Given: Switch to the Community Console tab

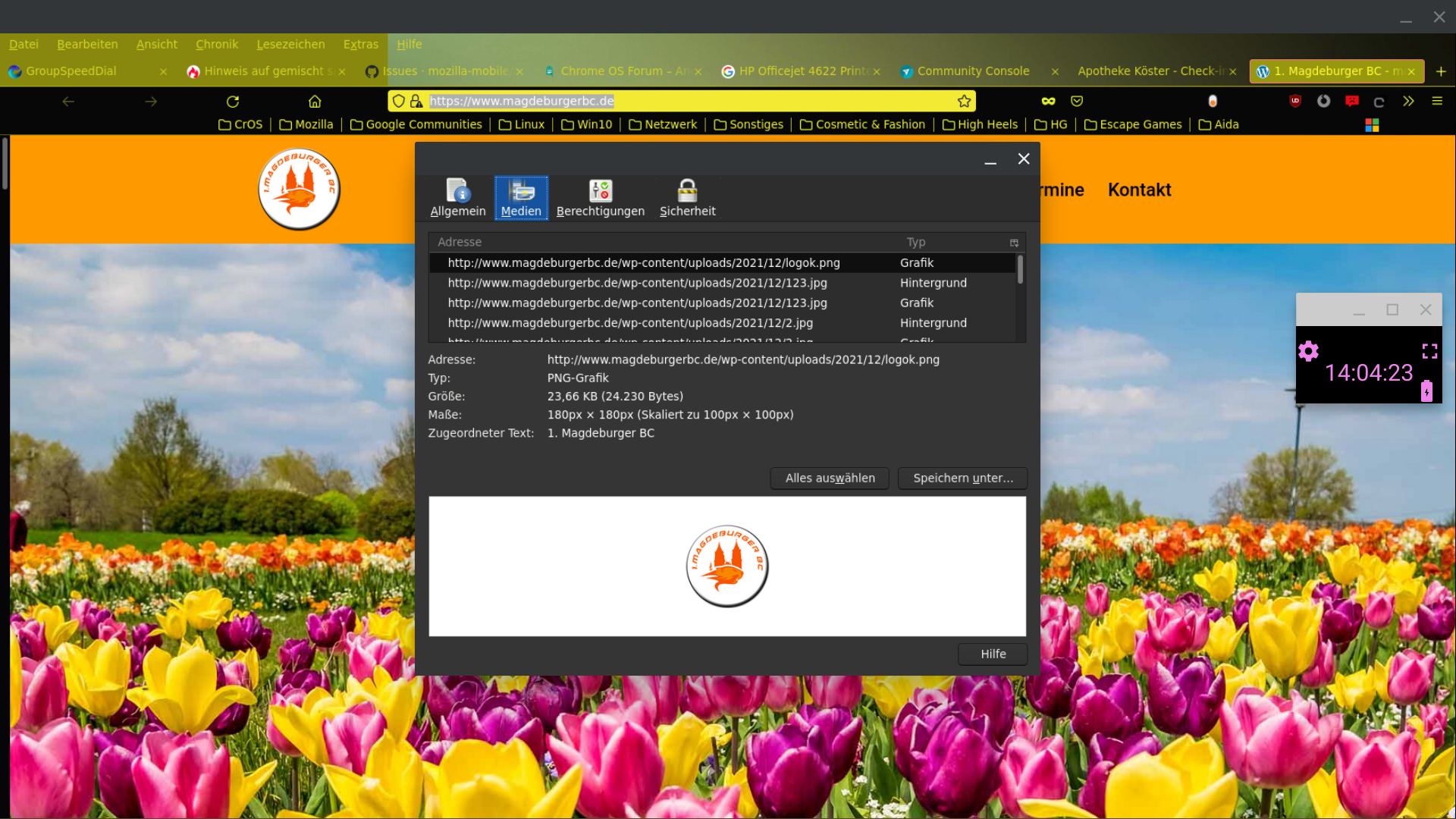Looking at the screenshot, I should pyautogui.click(x=972, y=71).
